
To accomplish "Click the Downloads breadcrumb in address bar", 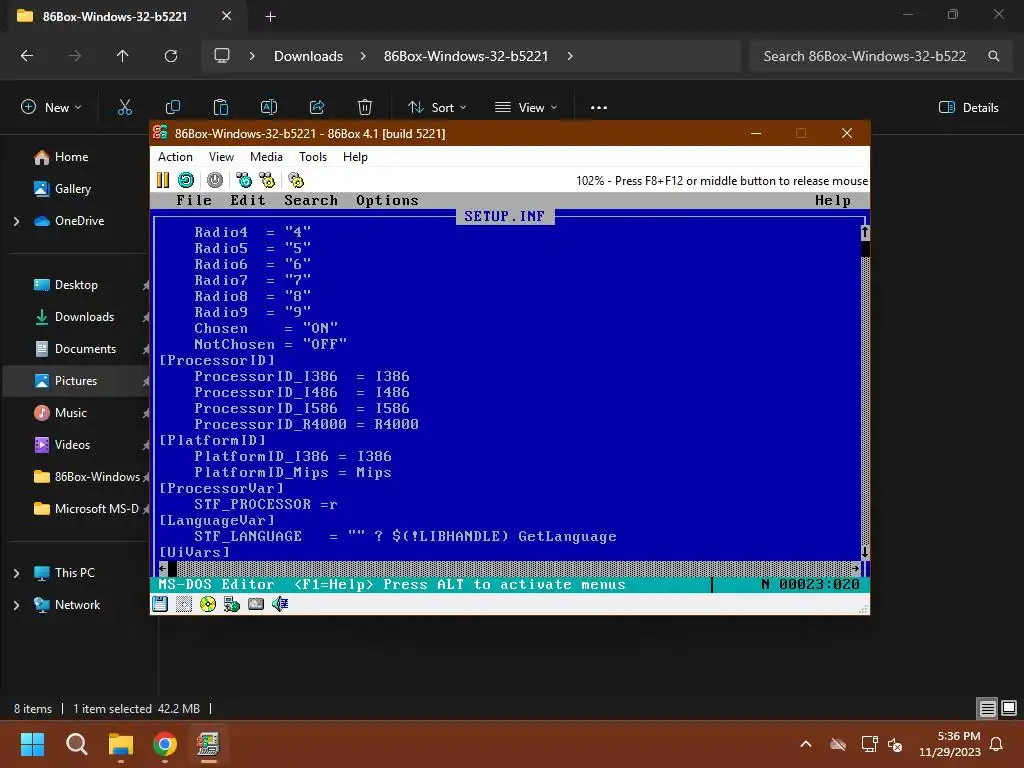I will coord(308,56).
